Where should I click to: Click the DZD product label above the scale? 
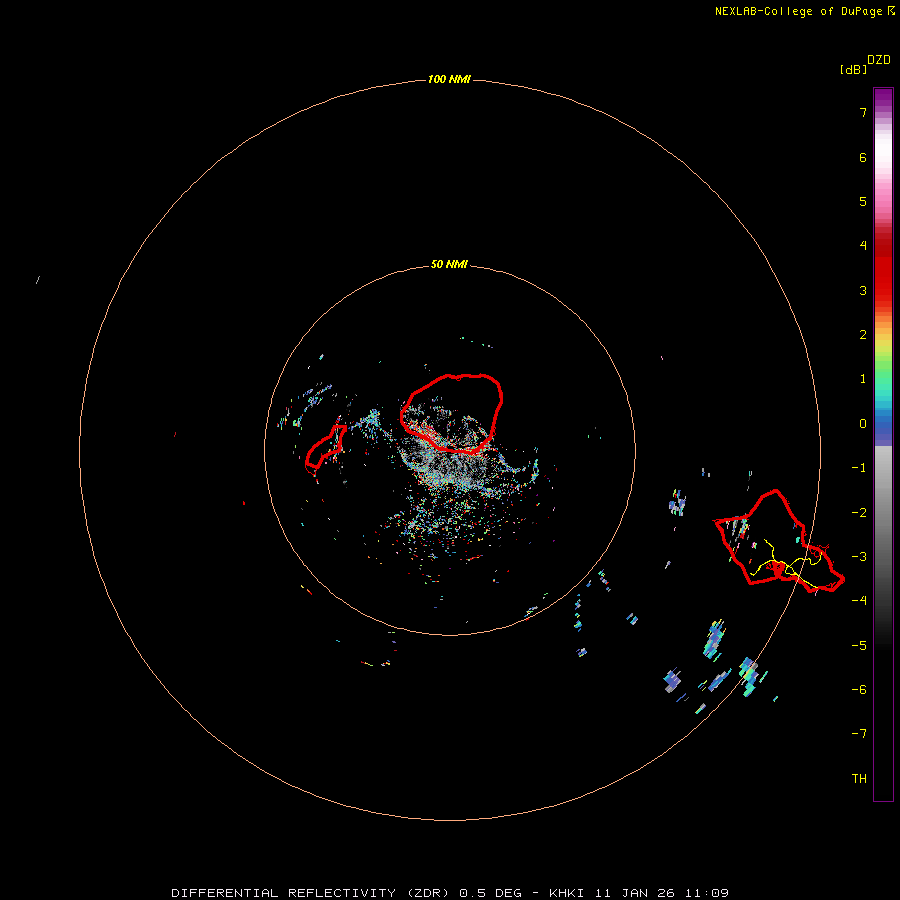click(879, 60)
